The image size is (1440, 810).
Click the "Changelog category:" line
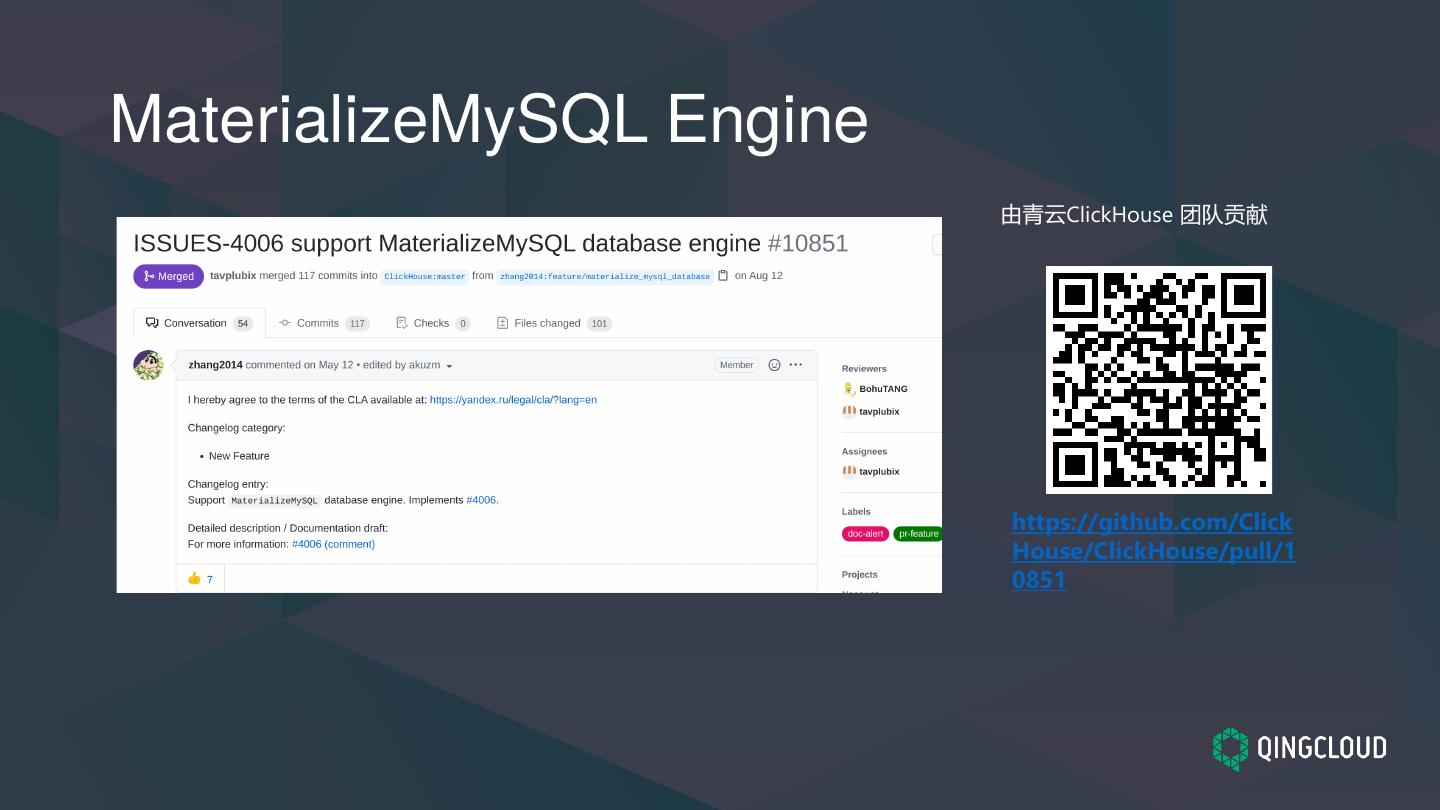point(237,428)
